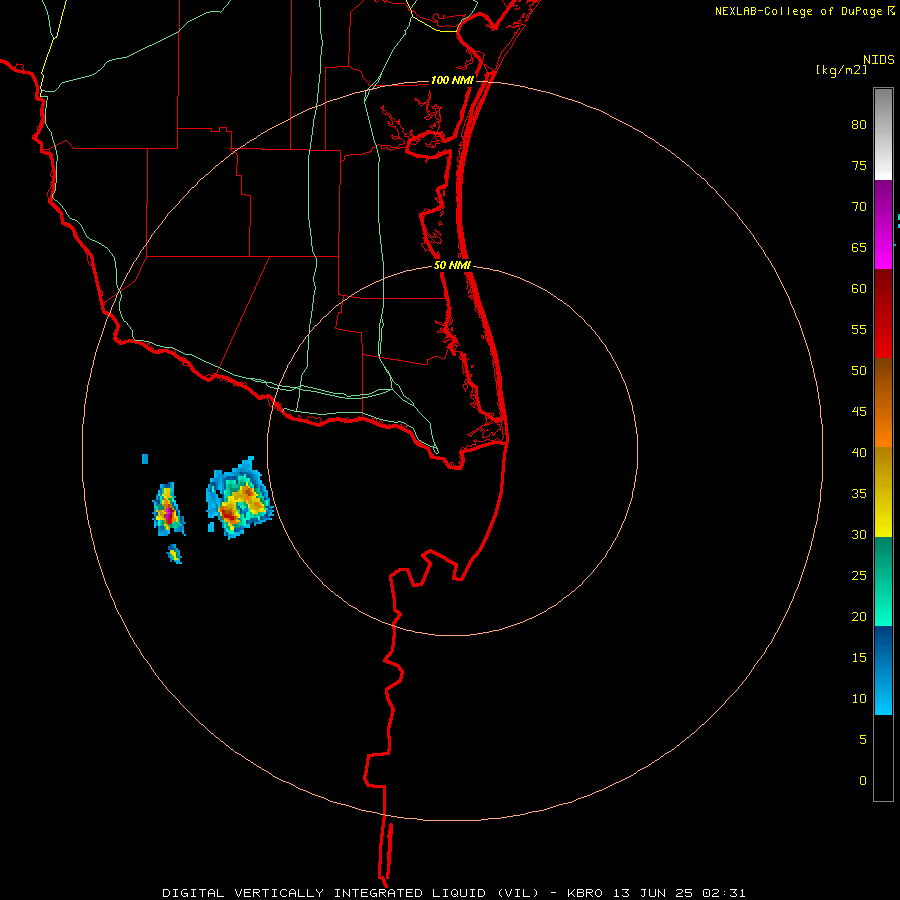The height and width of the screenshot is (900, 900).
Task: Click the scale value 65
Action: [x=859, y=247]
